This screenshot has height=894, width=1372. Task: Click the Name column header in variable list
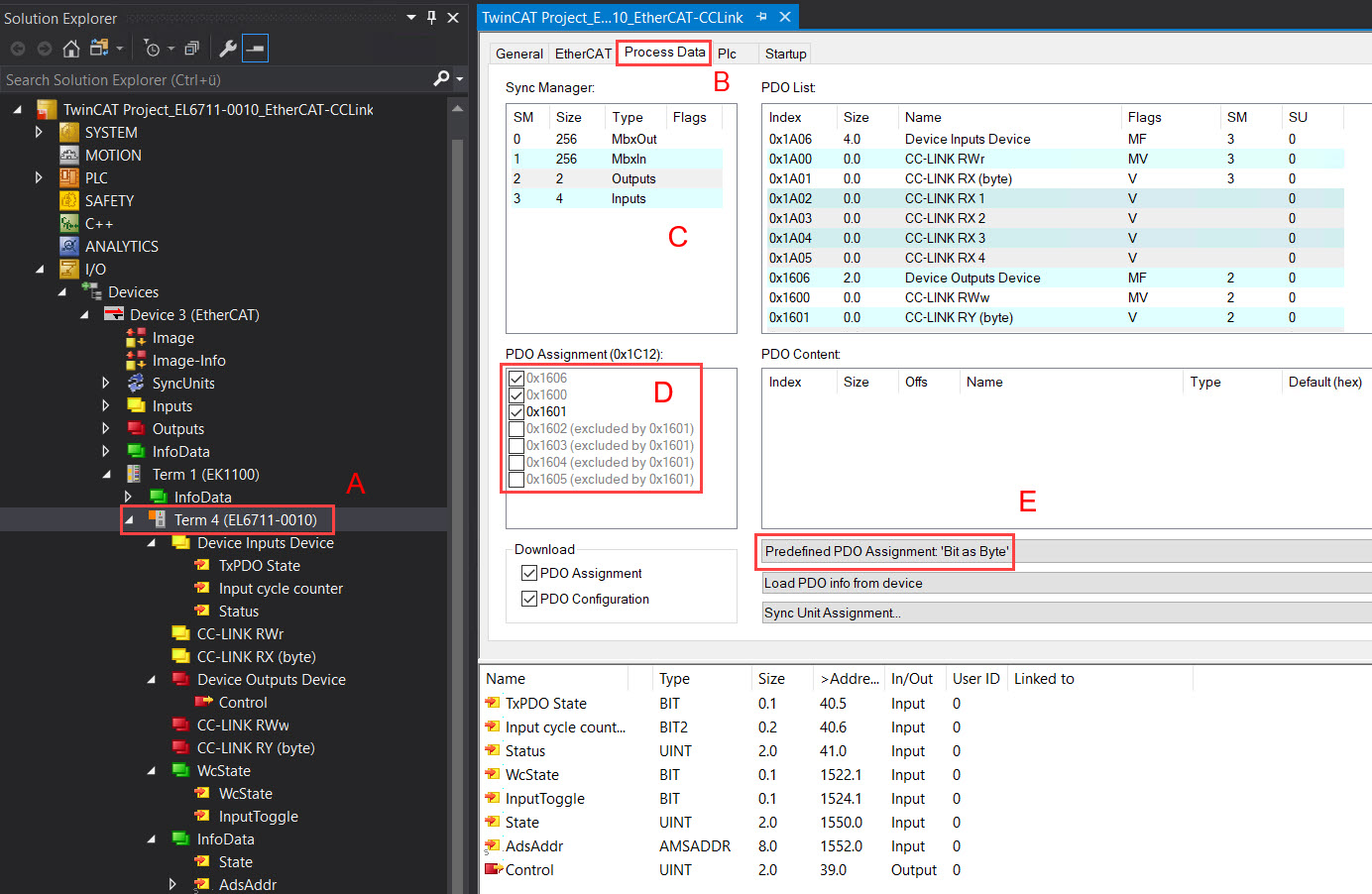(x=555, y=679)
